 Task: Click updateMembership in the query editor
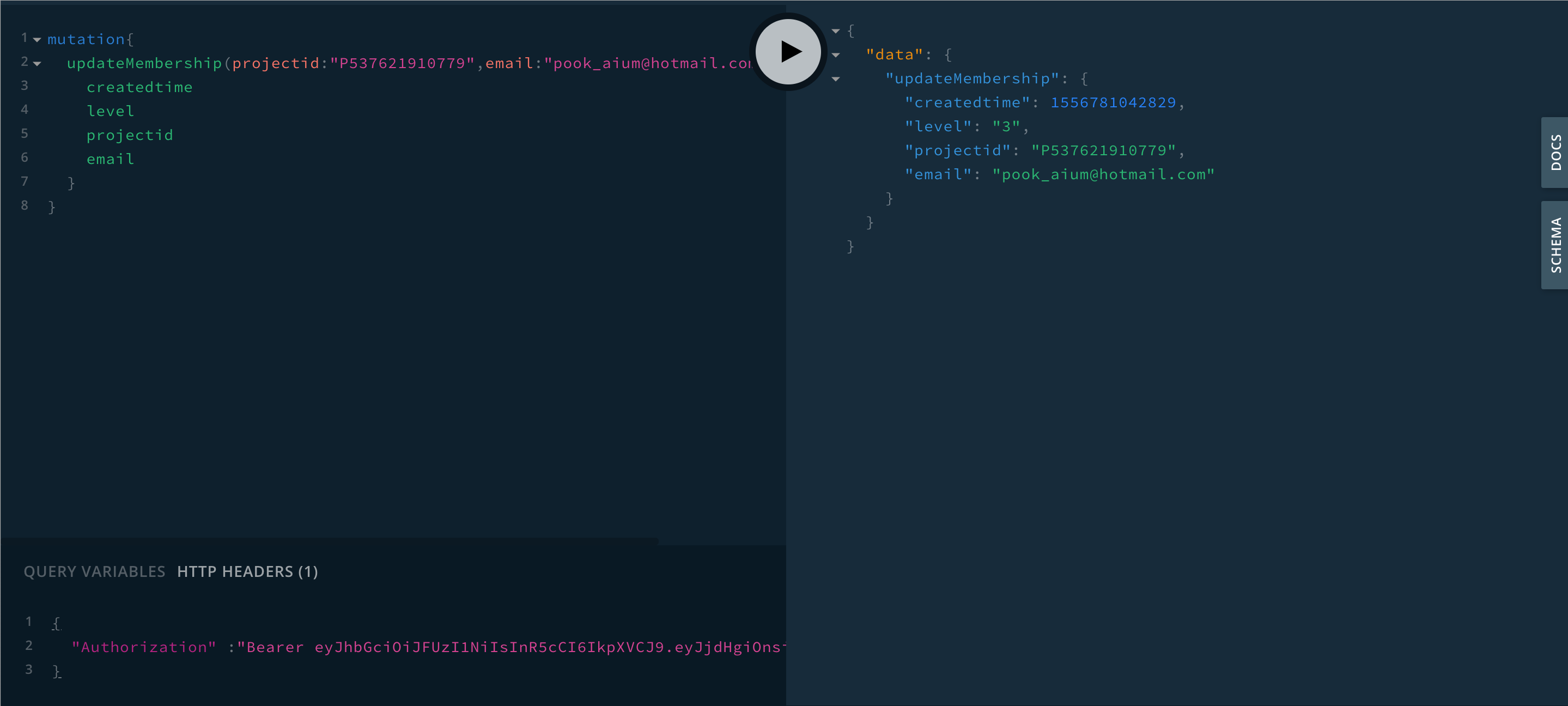pos(144,63)
